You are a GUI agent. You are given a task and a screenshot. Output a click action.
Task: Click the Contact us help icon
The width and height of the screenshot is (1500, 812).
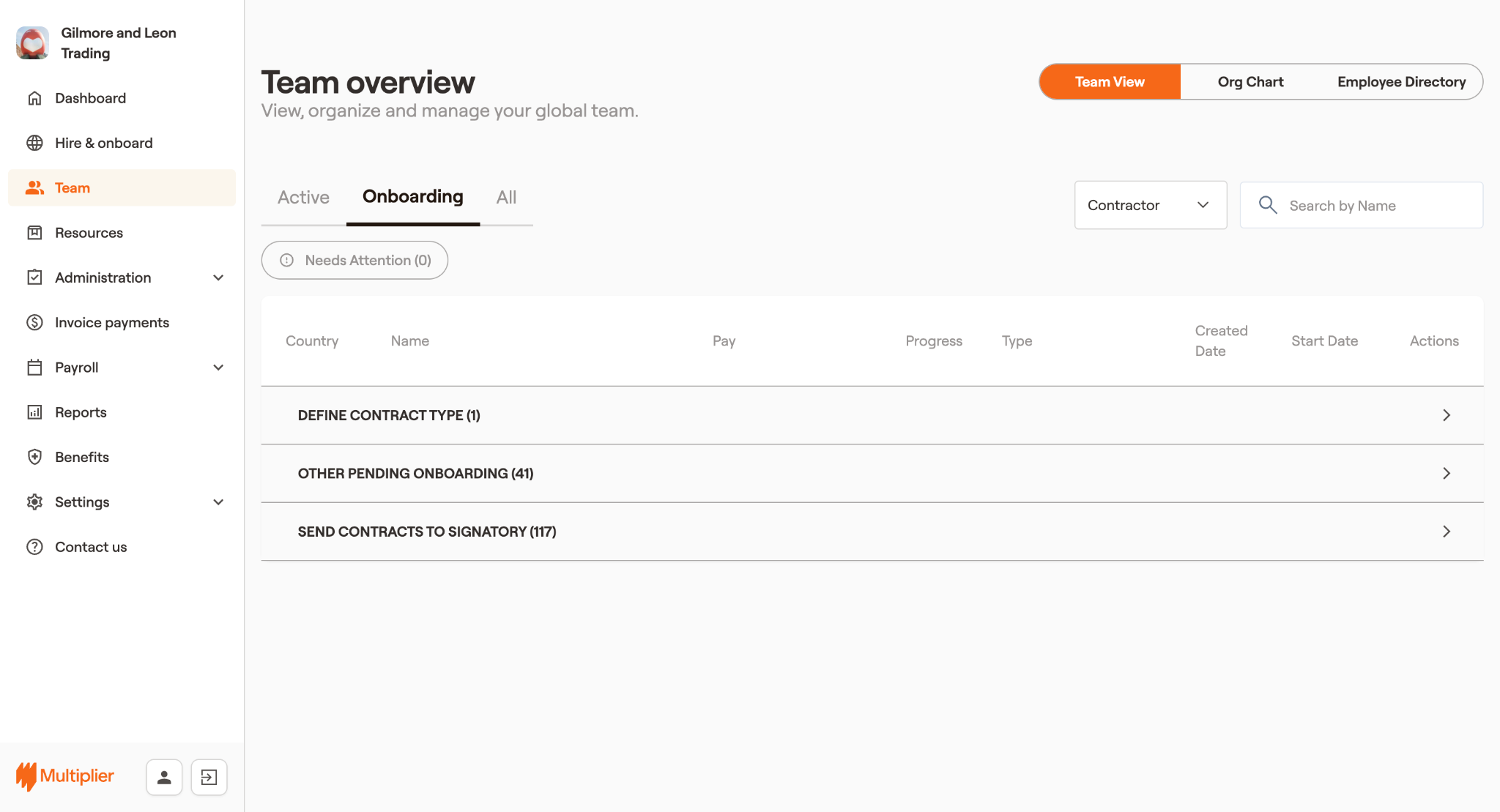[x=34, y=547]
